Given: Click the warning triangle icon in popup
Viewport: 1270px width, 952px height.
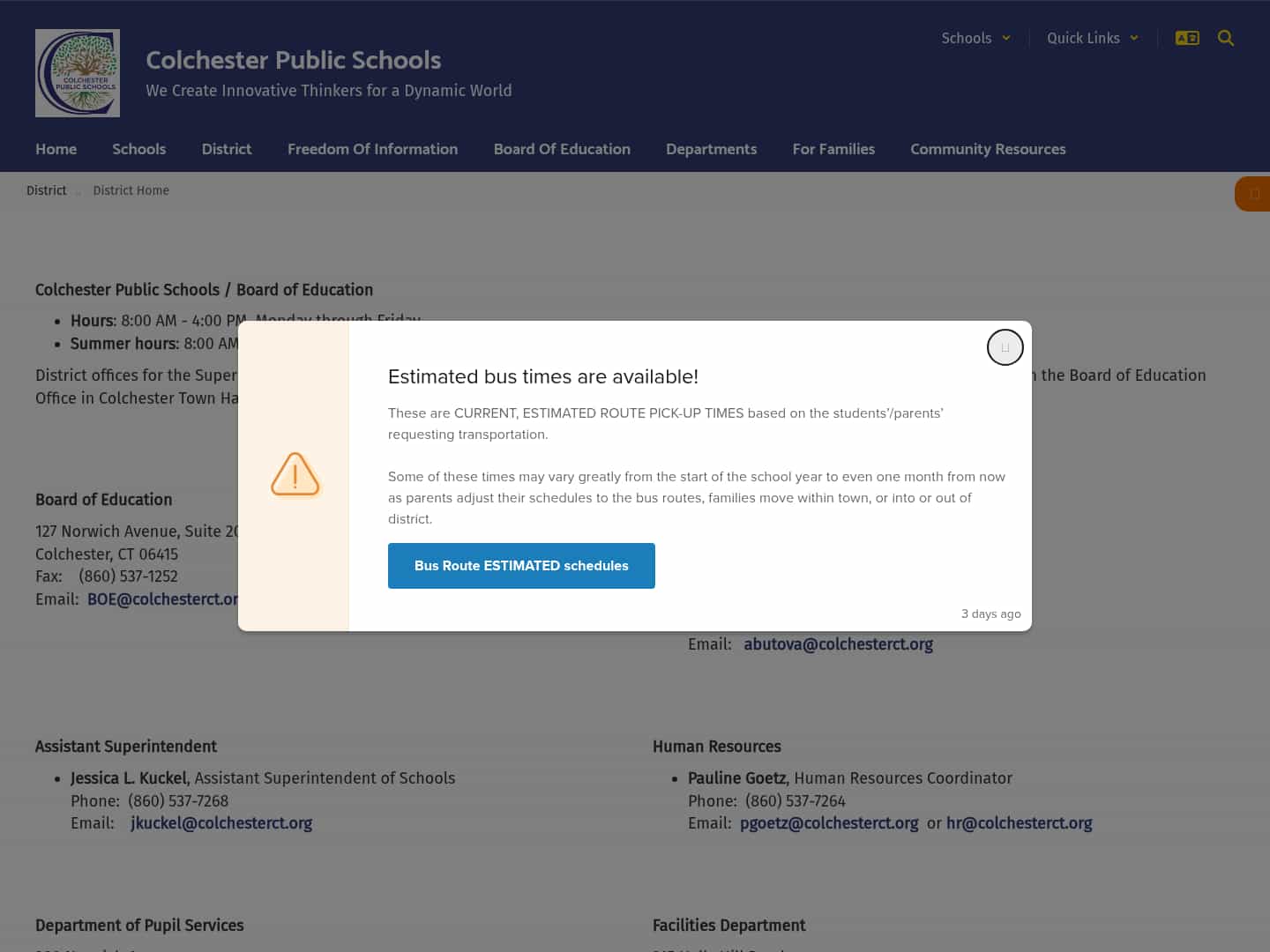Looking at the screenshot, I should tap(295, 474).
